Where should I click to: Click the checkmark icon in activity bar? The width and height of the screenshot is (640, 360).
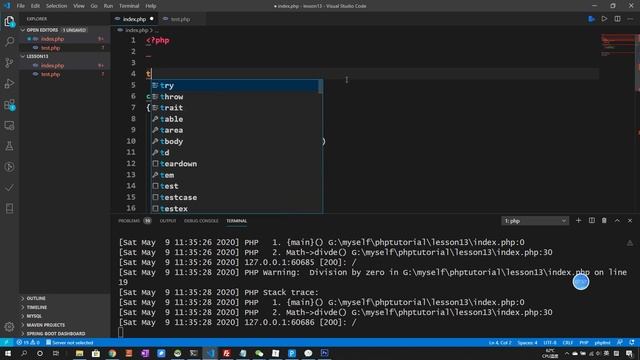(9, 188)
